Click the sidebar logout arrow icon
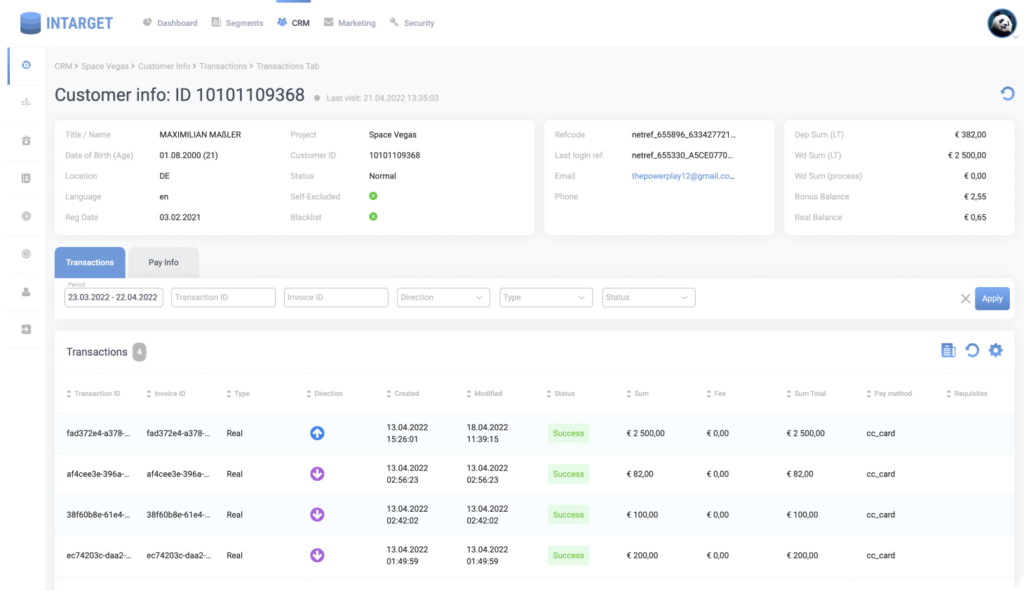Screen dimensions: 1024x591 tap(26, 329)
